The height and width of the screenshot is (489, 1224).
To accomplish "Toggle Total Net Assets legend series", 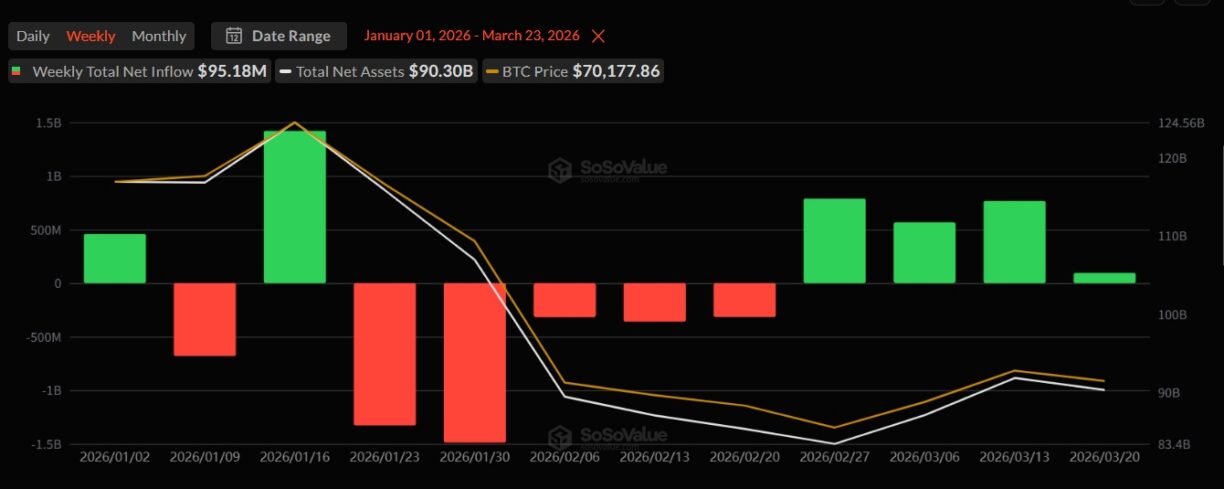I will (377, 71).
